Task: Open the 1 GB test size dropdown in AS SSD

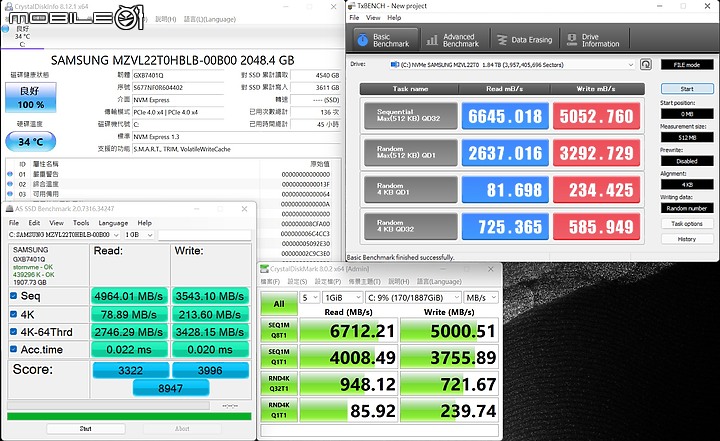Action: (139, 235)
